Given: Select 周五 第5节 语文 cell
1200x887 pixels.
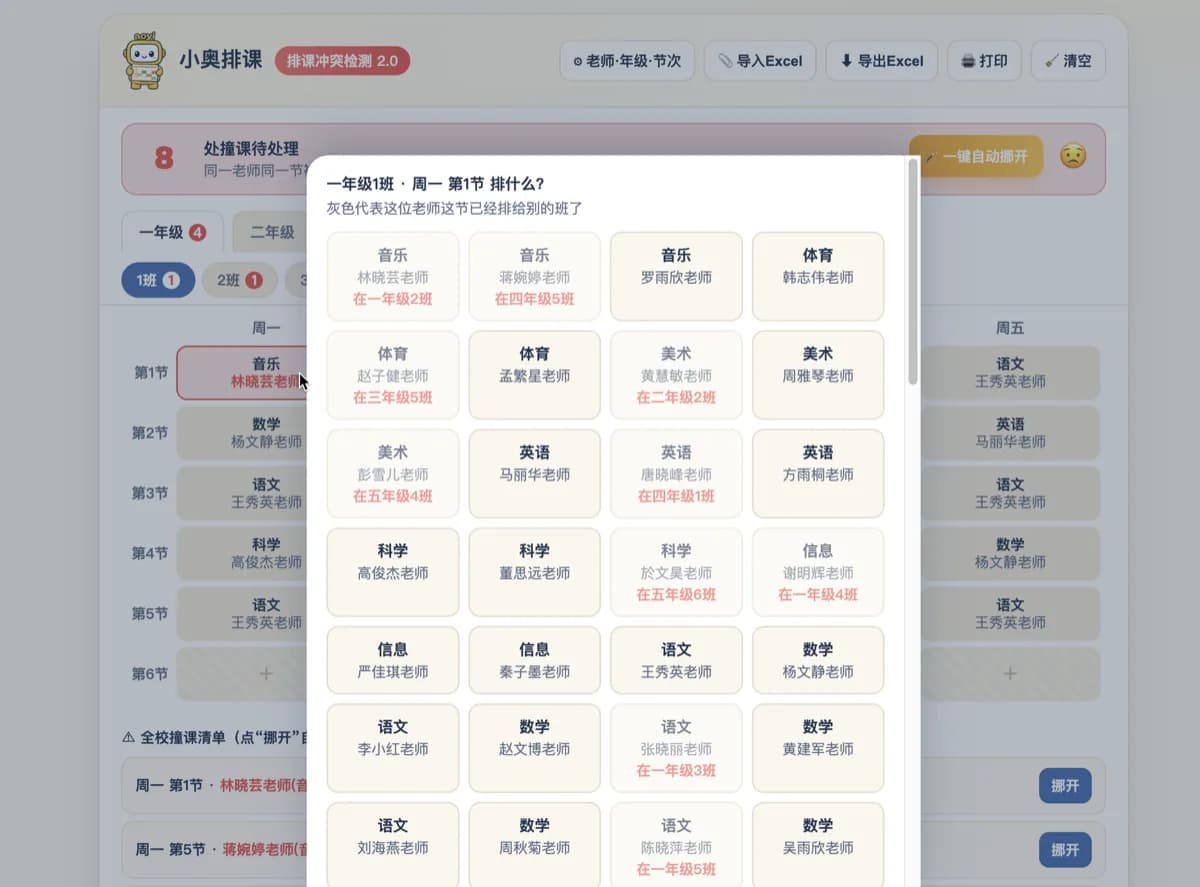Looking at the screenshot, I should pyautogui.click(x=1010, y=613).
